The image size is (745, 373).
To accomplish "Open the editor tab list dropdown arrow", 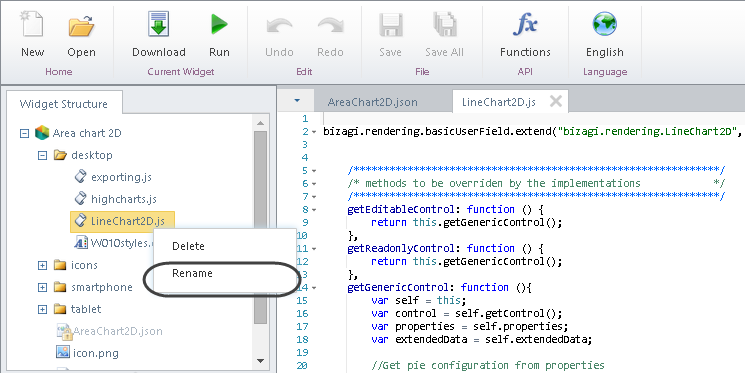I will pos(297,101).
